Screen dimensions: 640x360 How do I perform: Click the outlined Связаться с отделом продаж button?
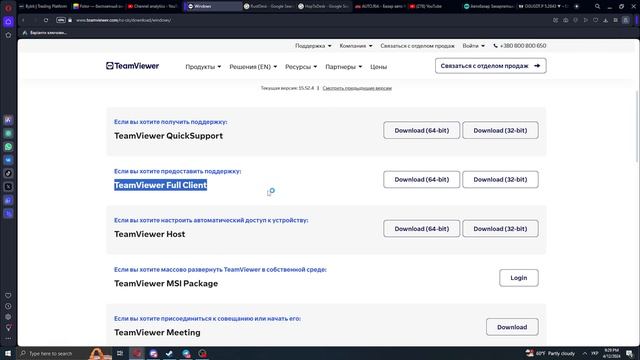(491, 66)
